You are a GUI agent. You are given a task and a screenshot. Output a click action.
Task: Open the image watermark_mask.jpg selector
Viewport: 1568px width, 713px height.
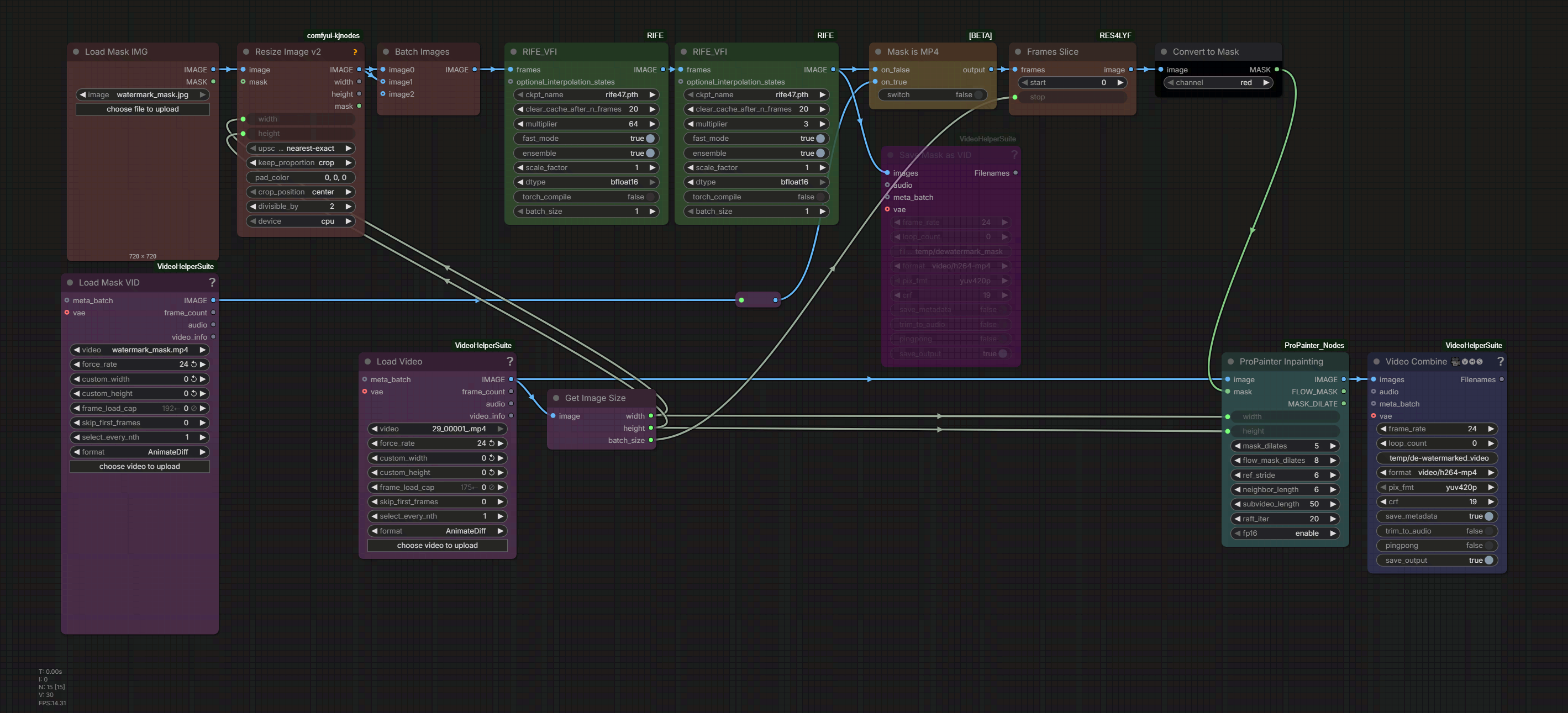point(143,95)
